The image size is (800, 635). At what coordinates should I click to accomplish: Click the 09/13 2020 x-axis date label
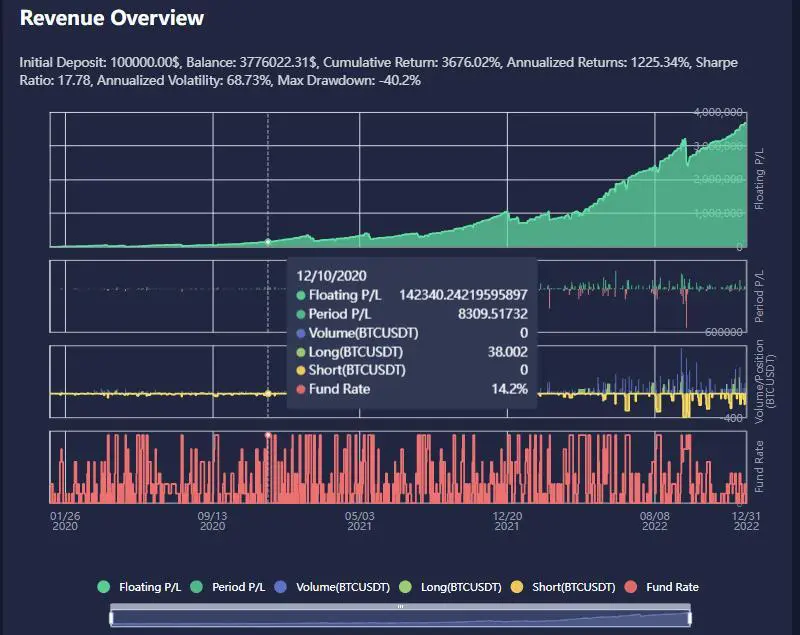pos(212,520)
